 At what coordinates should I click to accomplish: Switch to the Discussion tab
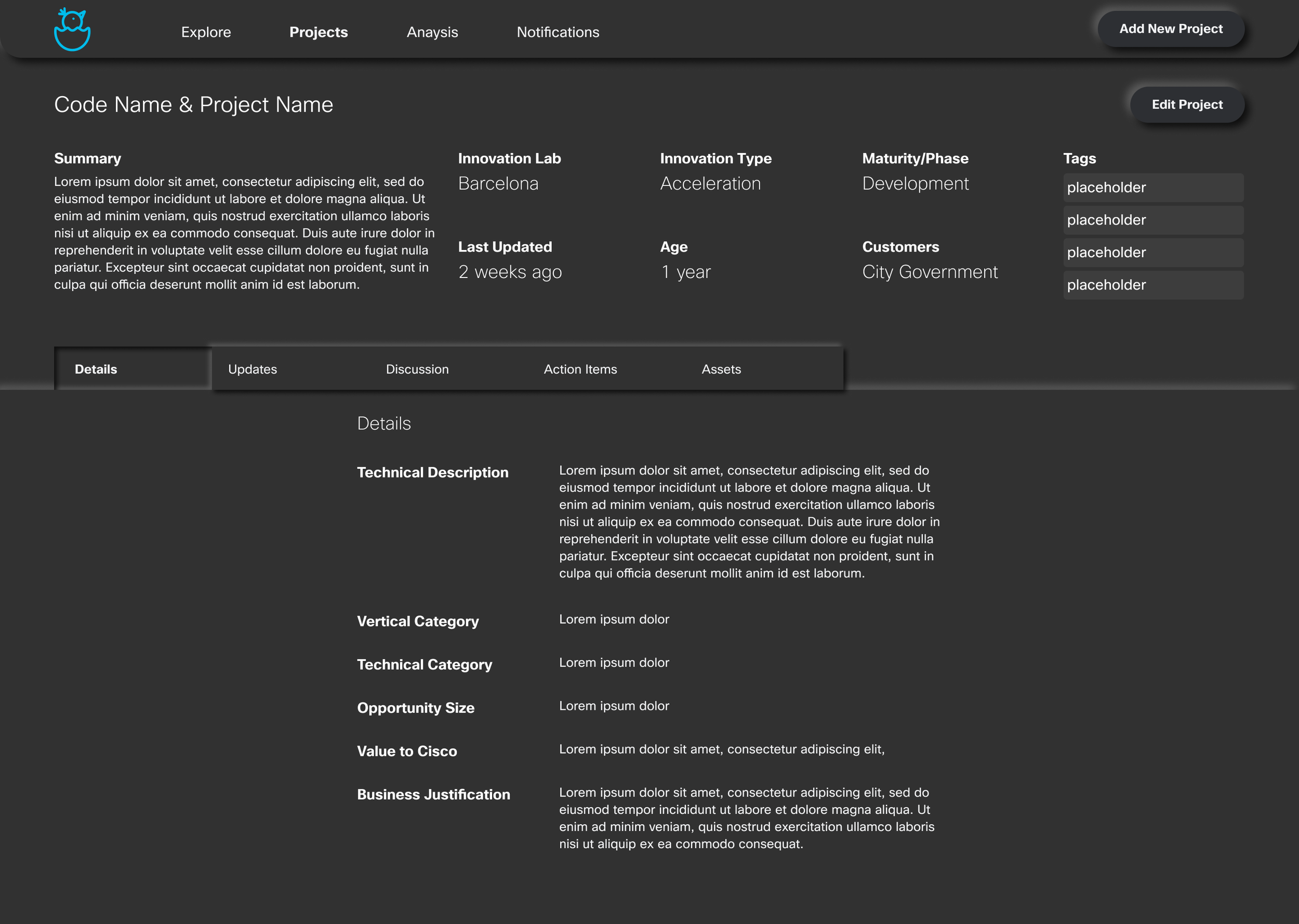(x=417, y=369)
